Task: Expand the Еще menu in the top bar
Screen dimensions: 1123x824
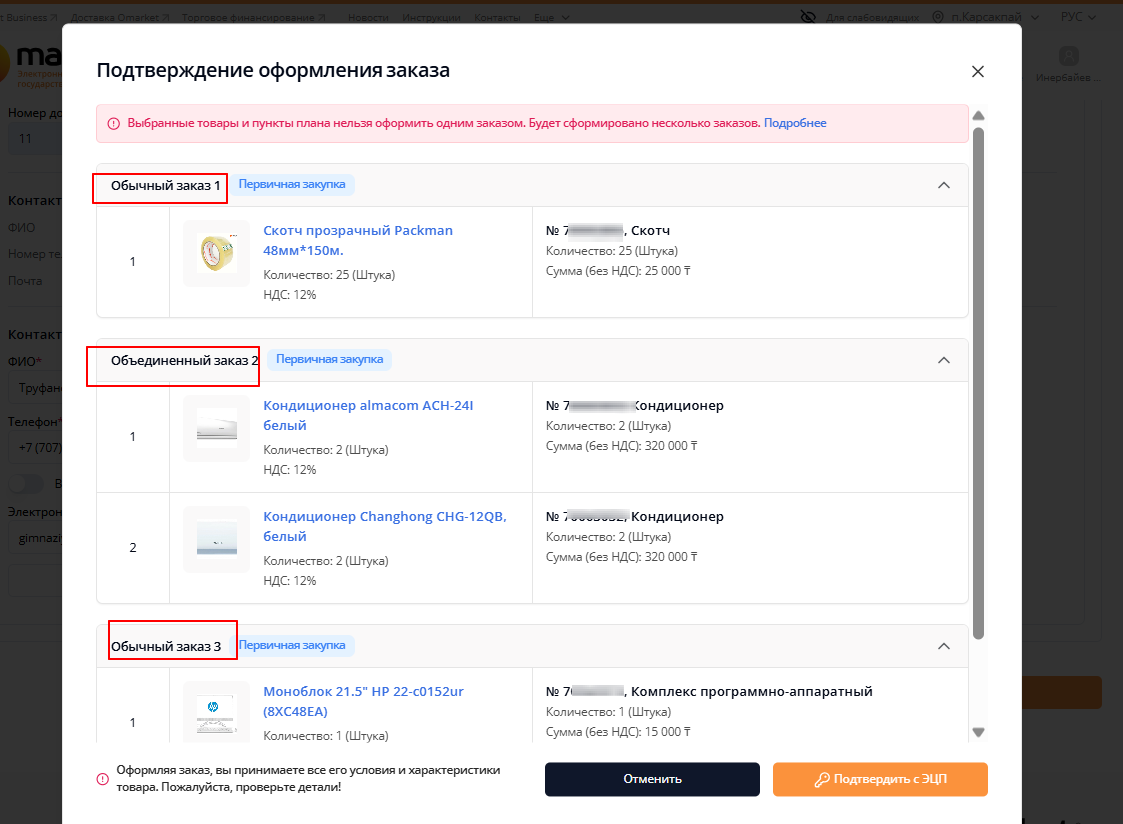Action: point(551,17)
